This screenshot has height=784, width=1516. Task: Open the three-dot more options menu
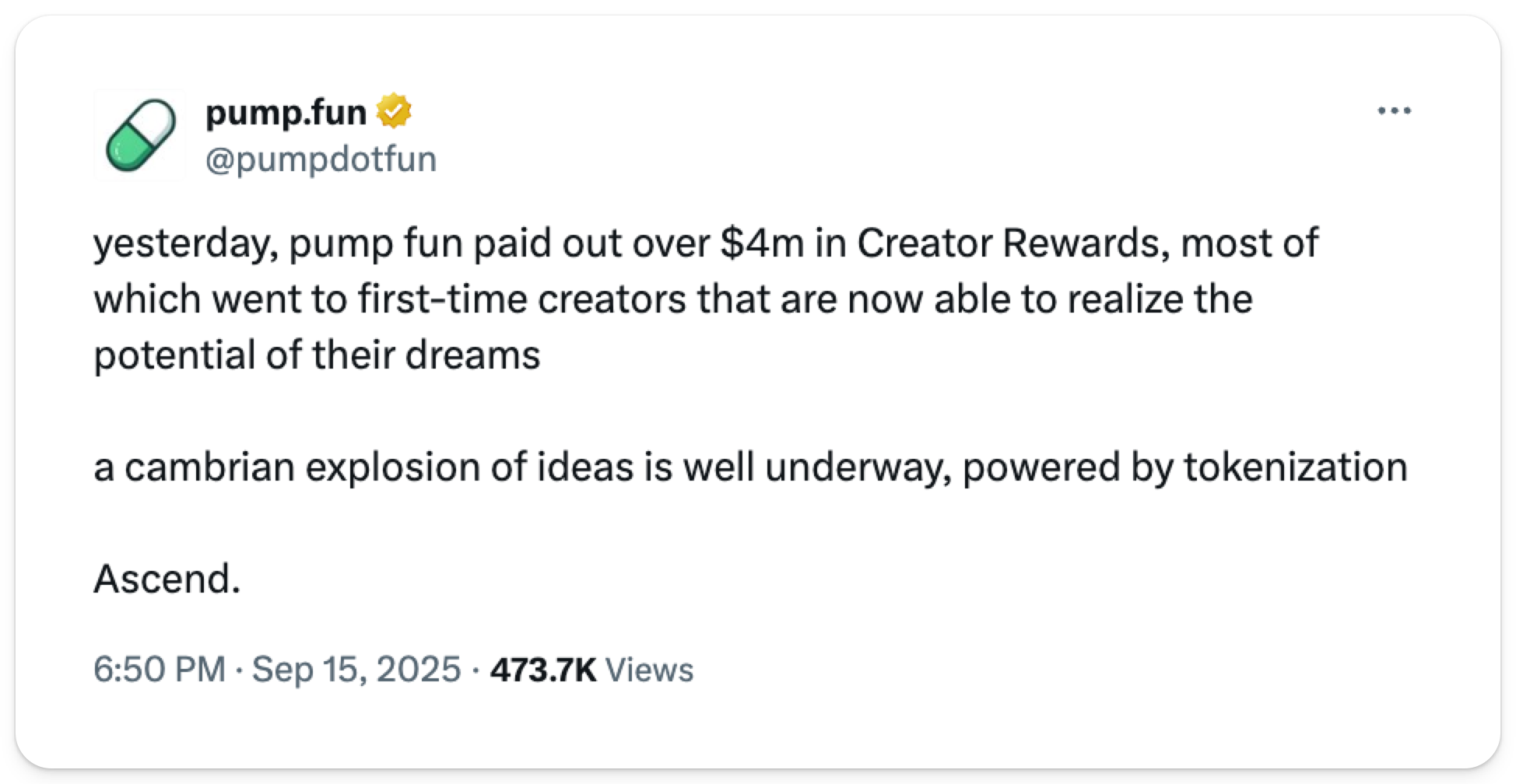tap(1394, 112)
